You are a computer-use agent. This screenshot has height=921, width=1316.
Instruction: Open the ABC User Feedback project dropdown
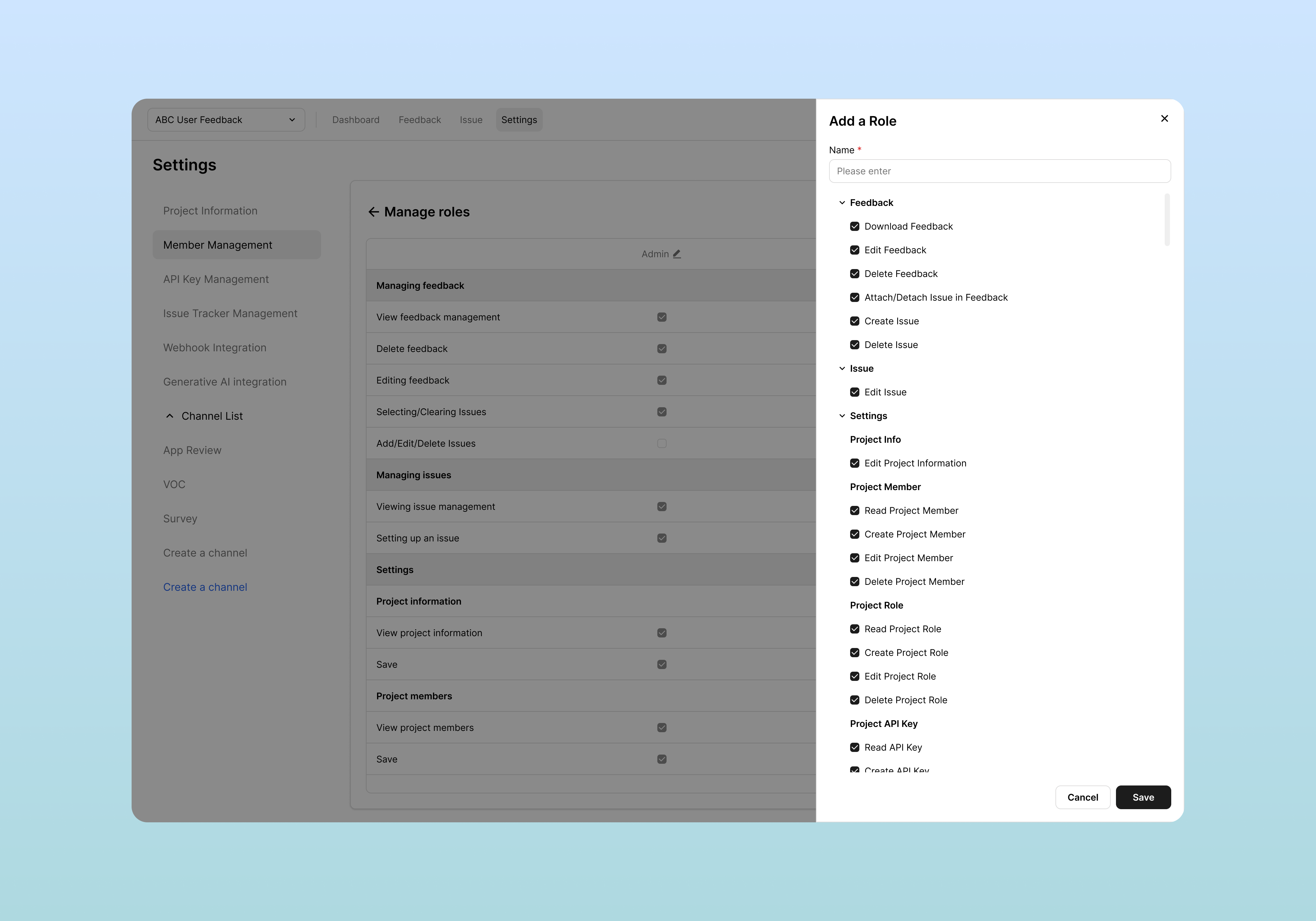tap(226, 120)
